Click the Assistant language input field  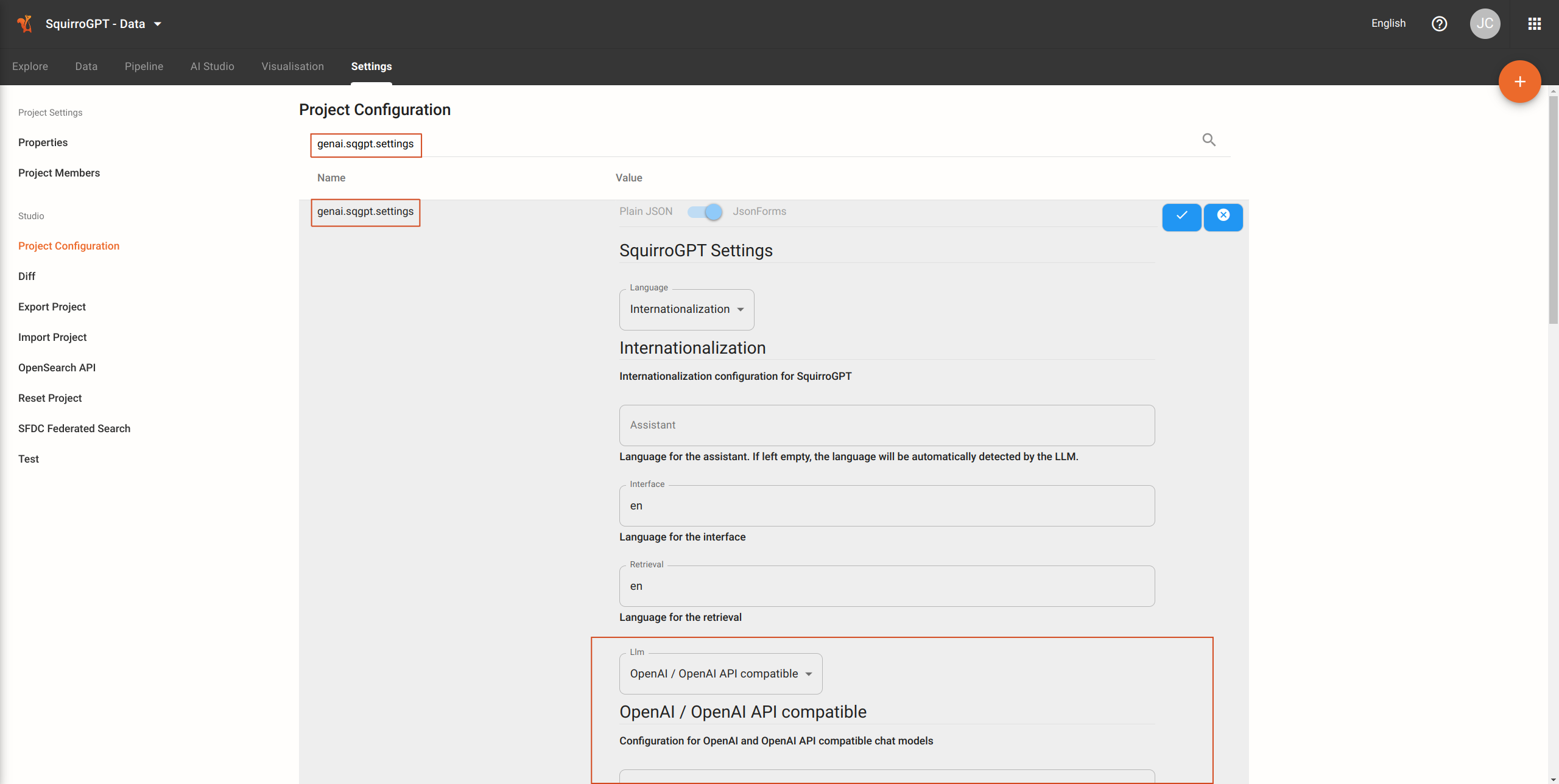[886, 425]
